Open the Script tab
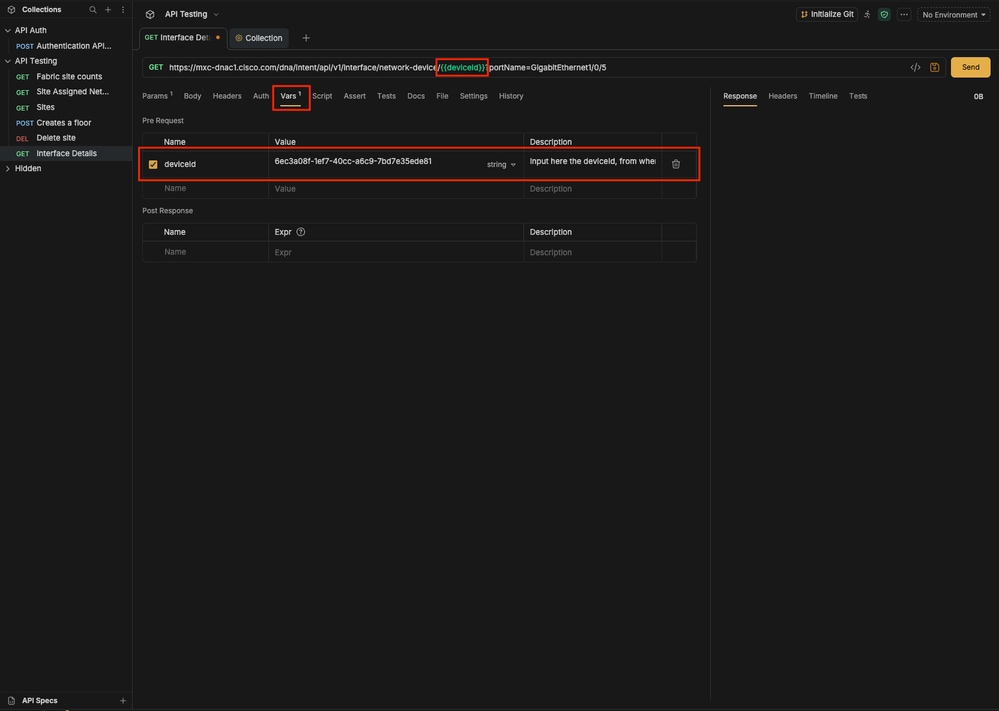This screenshot has width=999, height=711. [322, 96]
